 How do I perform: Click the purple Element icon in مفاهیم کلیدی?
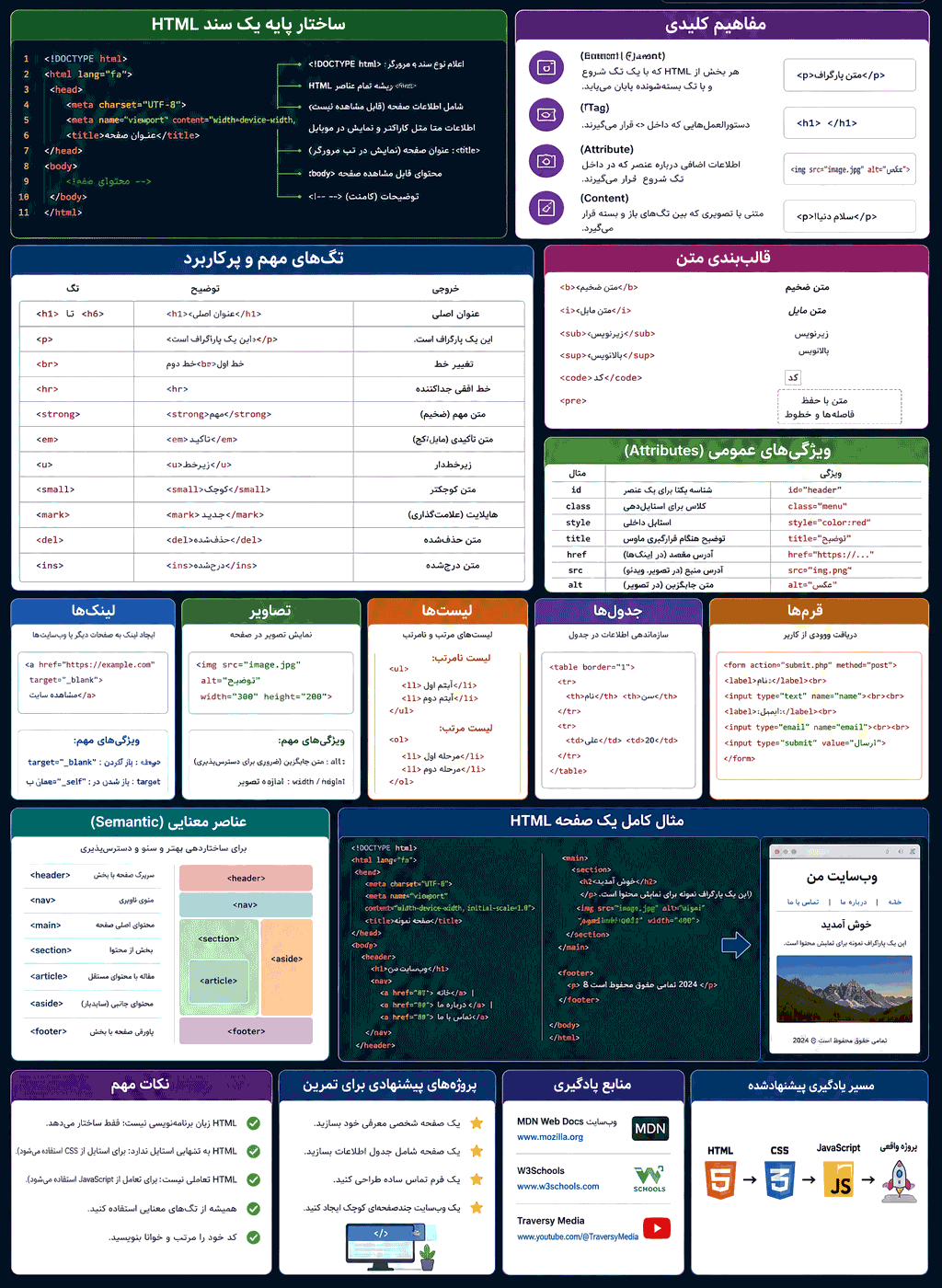click(x=546, y=67)
